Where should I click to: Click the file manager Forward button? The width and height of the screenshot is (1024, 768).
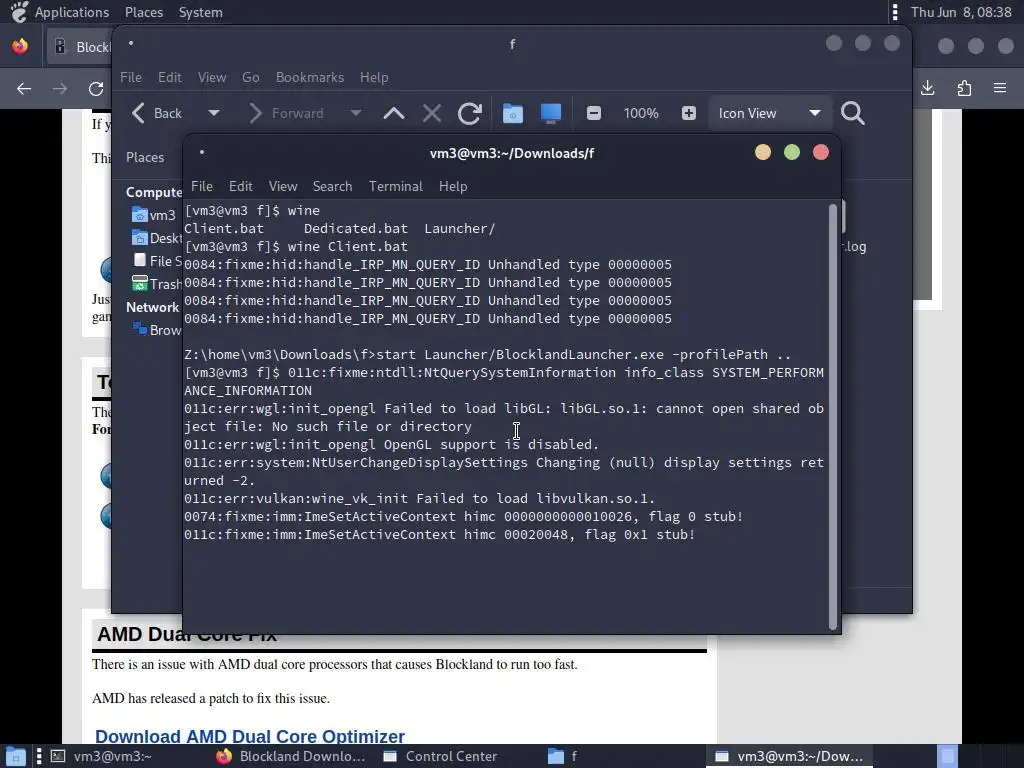(x=286, y=113)
